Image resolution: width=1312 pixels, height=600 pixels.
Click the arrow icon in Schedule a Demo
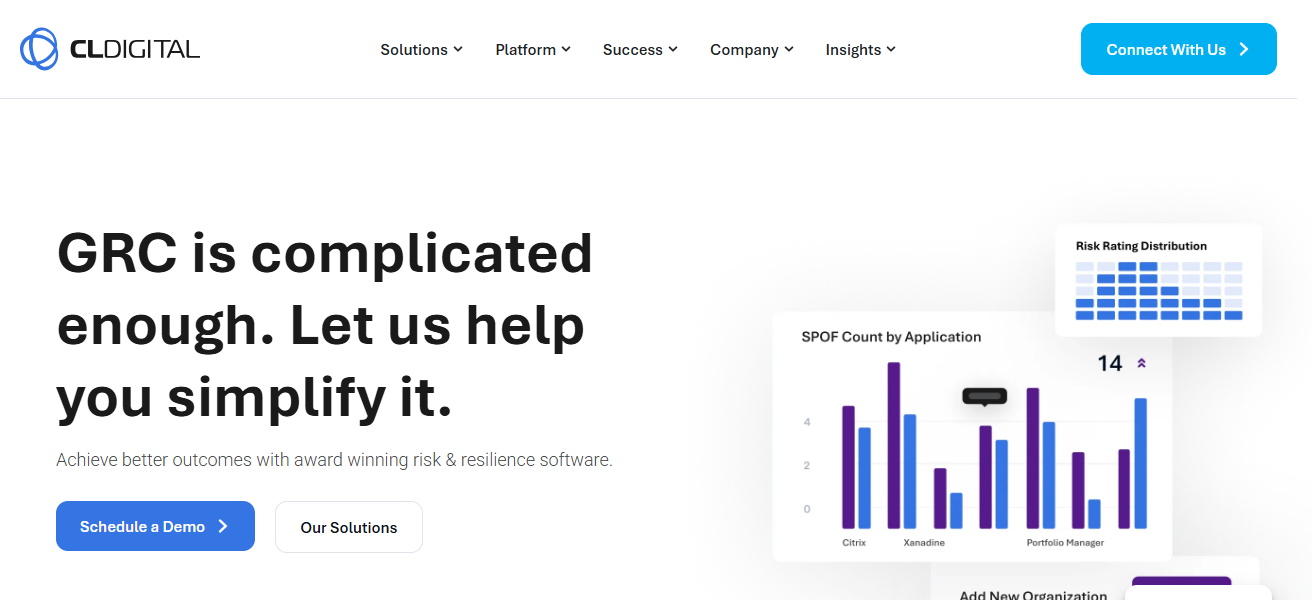223,527
